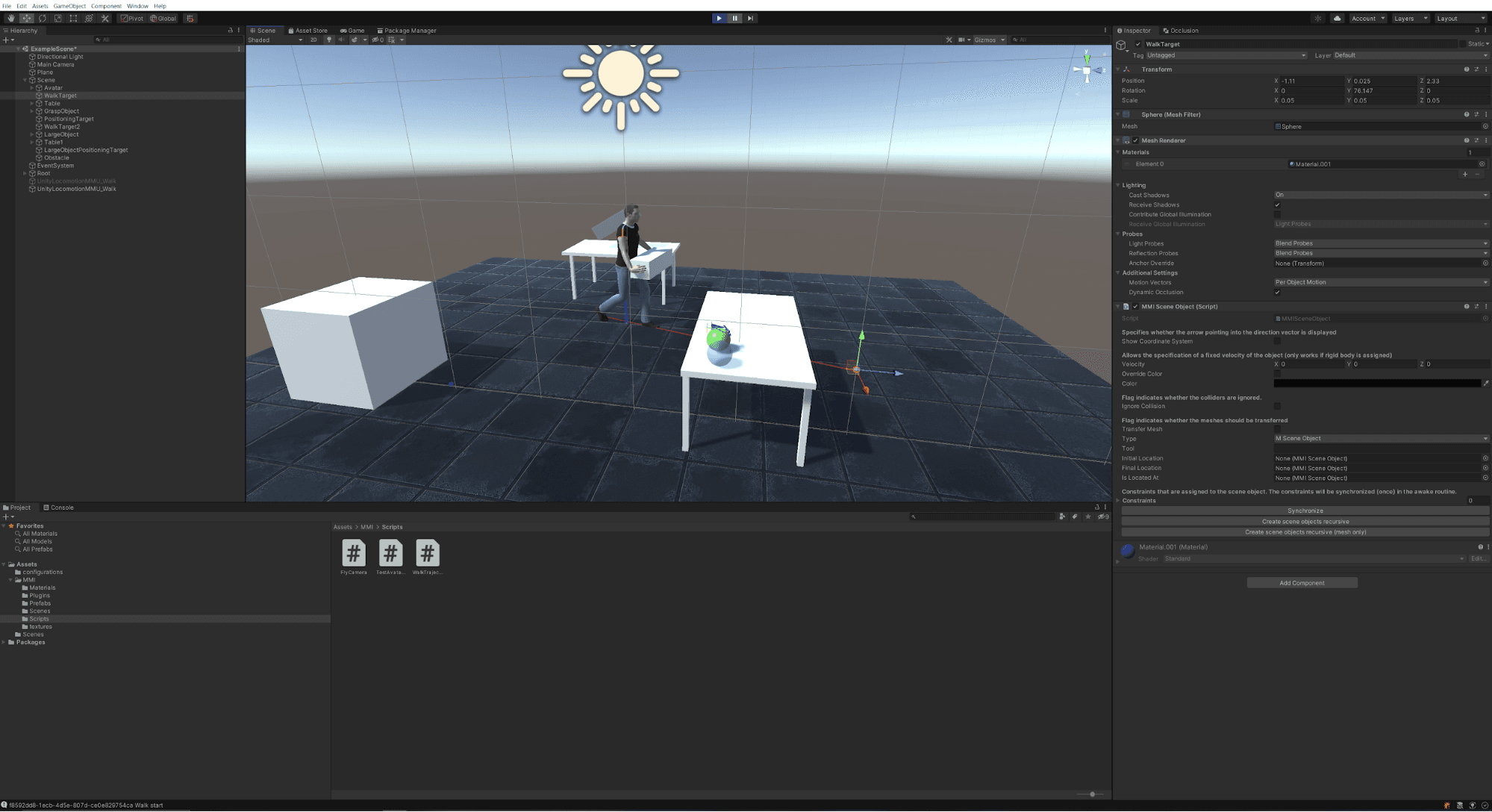Open the Account dropdown
1492x812 pixels.
(1368, 18)
